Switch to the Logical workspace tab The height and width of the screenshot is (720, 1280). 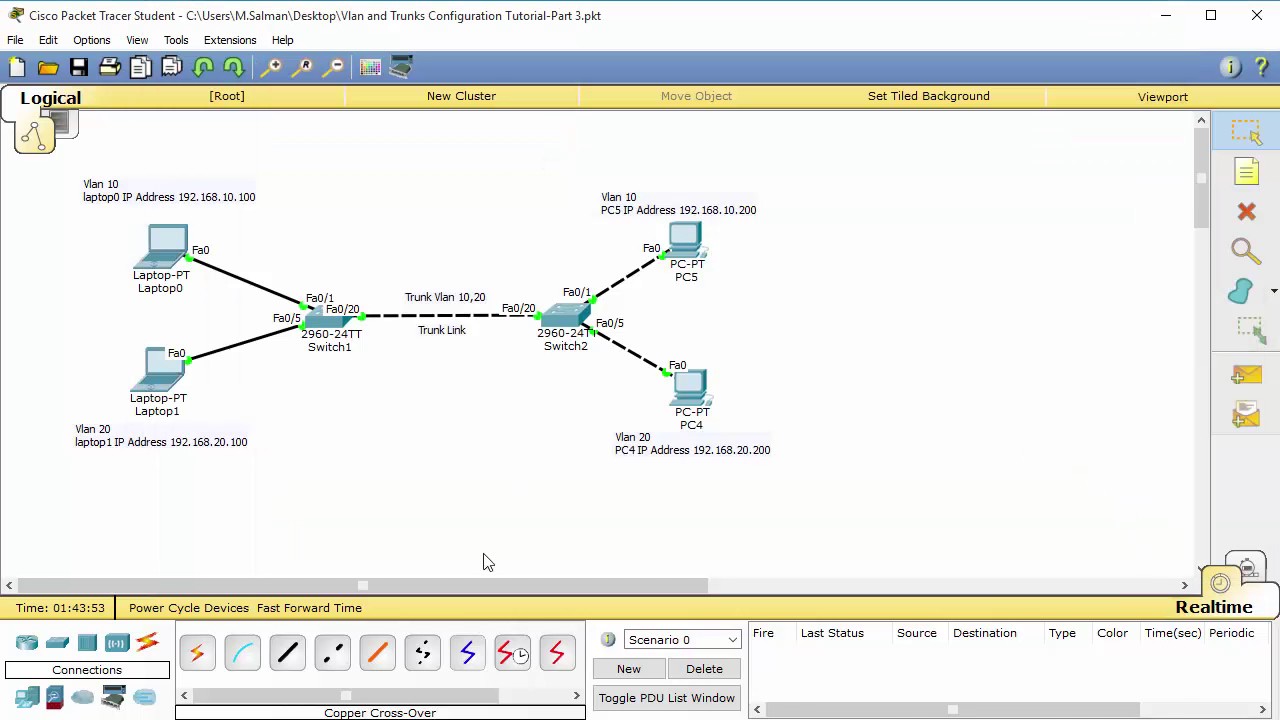point(50,98)
